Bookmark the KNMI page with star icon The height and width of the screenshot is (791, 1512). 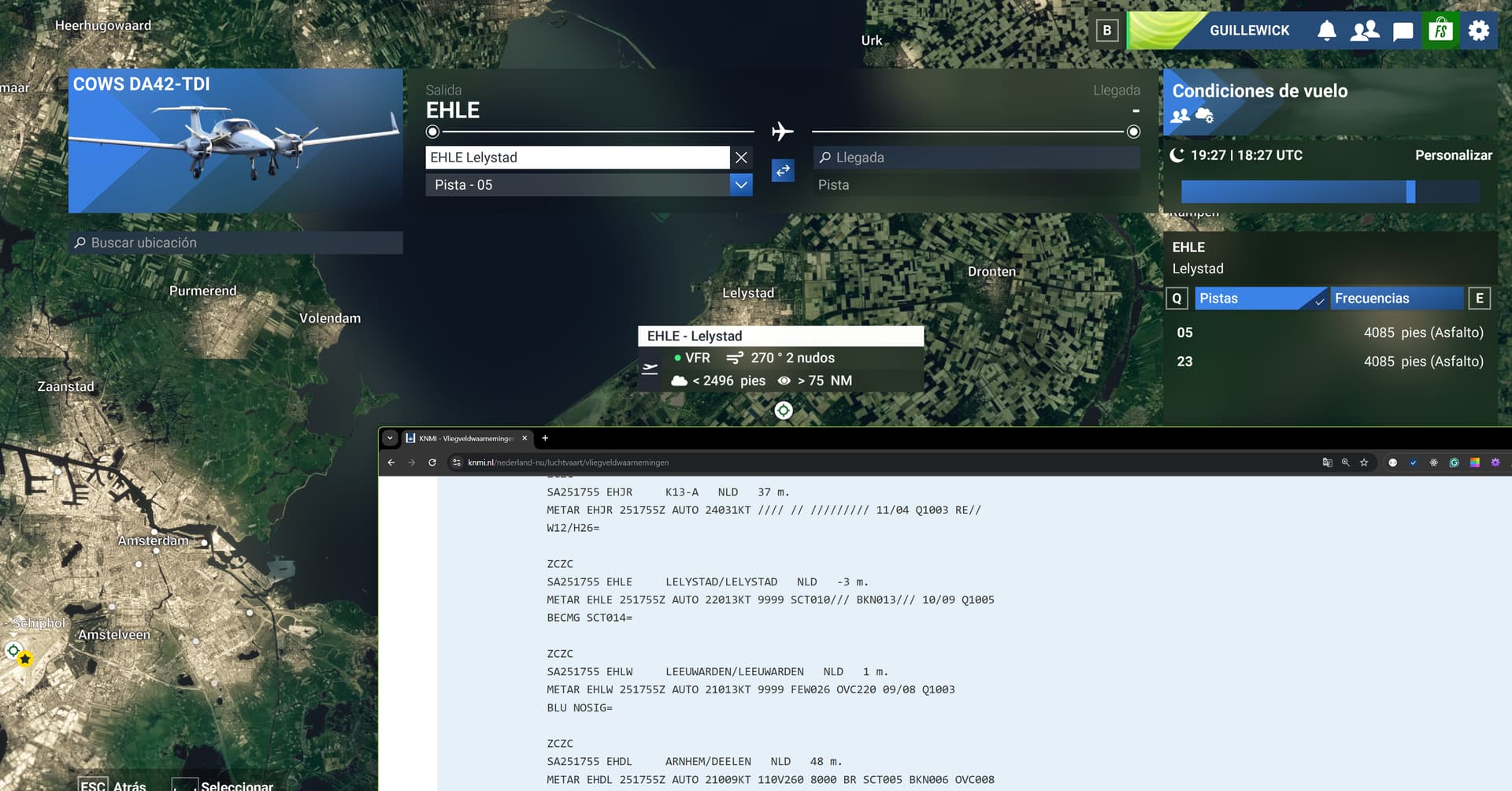(1364, 462)
